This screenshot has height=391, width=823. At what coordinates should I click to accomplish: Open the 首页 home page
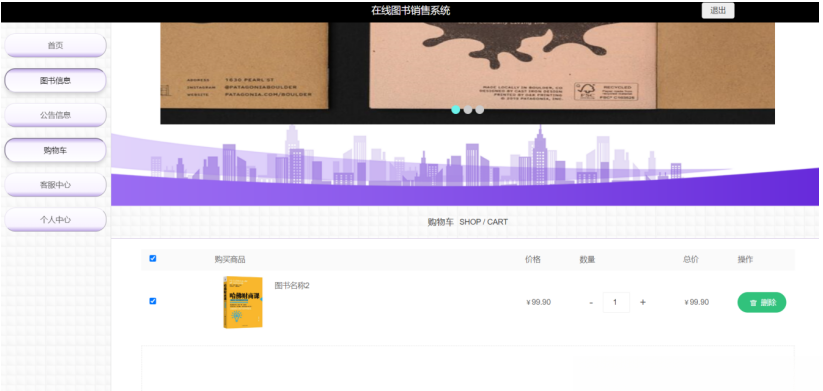click(55, 46)
